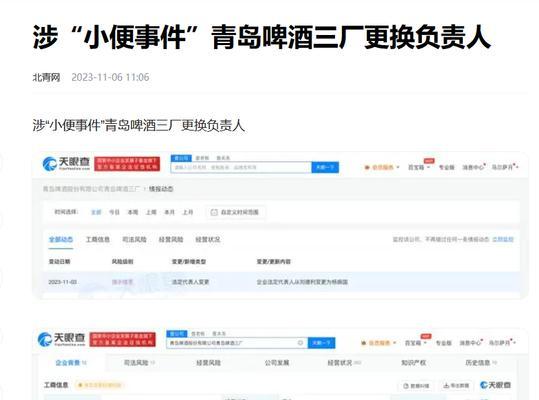The width and height of the screenshot is (539, 400).
Task: Click the 自定义时间范围 button
Action: click(235, 212)
